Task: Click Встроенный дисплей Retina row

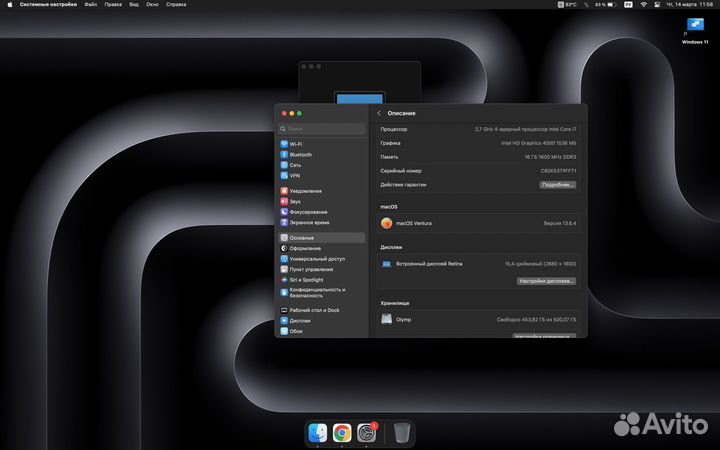Action: (x=478, y=264)
